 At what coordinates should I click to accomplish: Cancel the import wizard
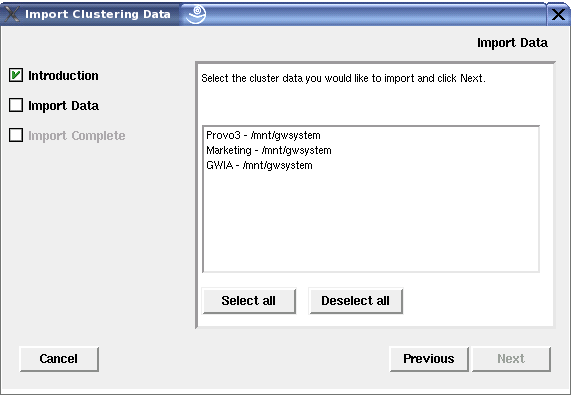click(x=59, y=359)
